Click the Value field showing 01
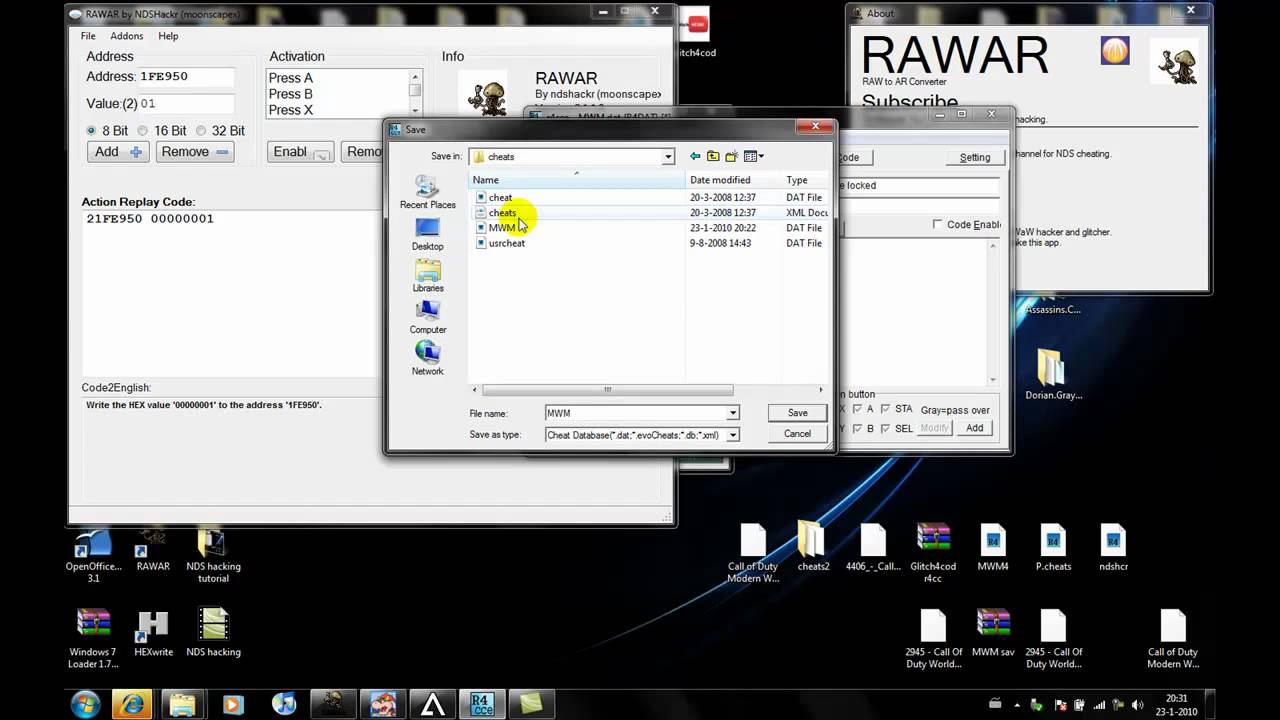This screenshot has height=720, width=1280. click(186, 104)
